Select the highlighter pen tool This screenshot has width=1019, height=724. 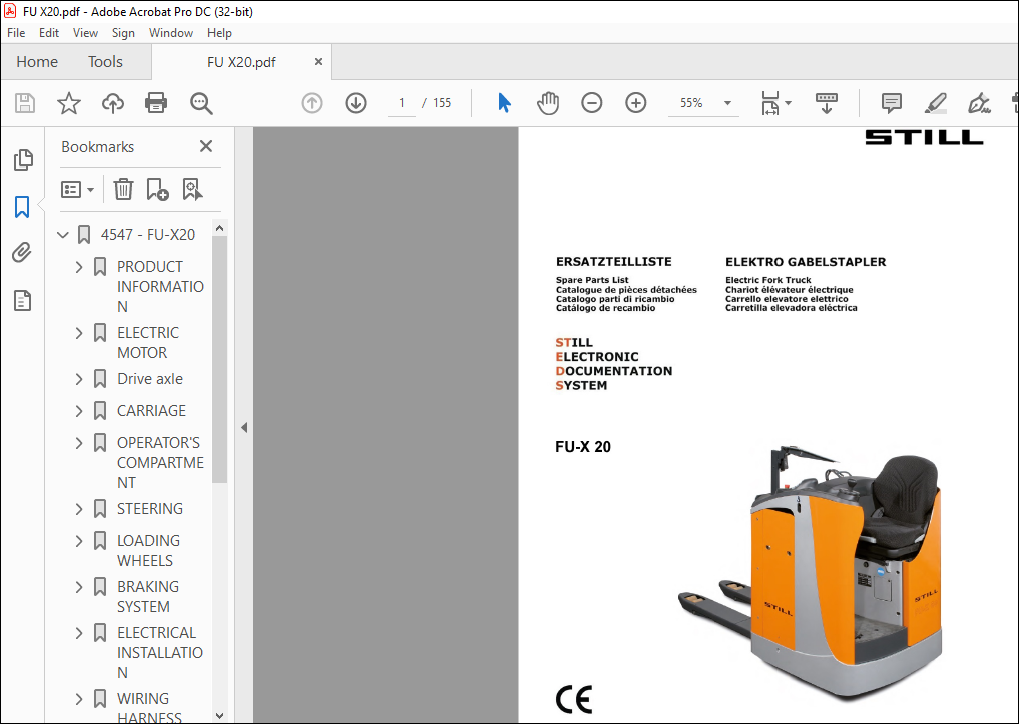click(x=935, y=103)
